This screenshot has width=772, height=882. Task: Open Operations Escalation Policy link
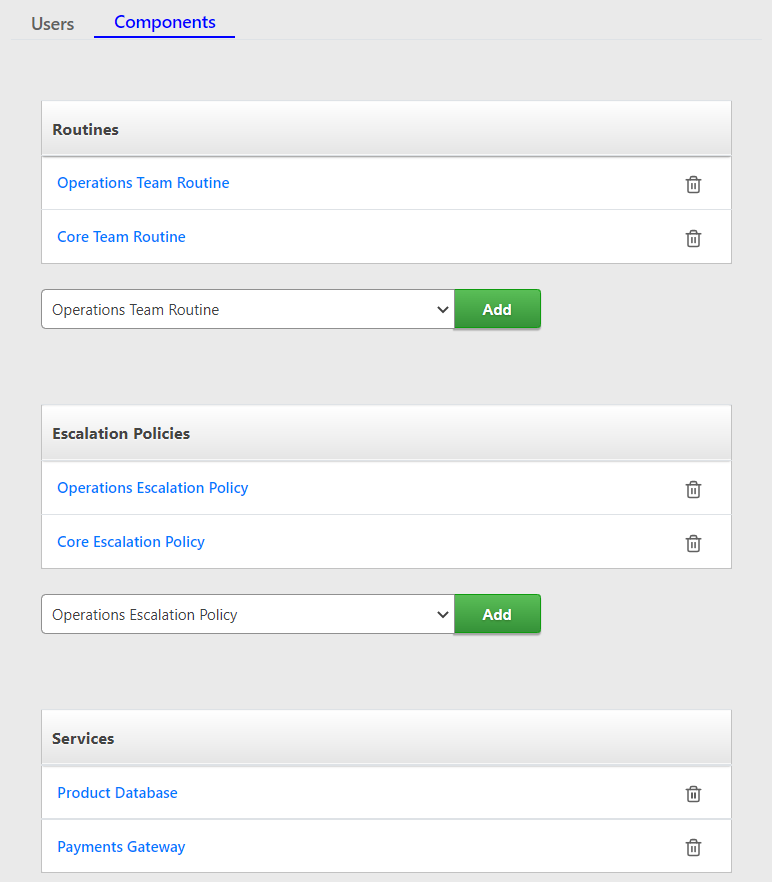(152, 488)
